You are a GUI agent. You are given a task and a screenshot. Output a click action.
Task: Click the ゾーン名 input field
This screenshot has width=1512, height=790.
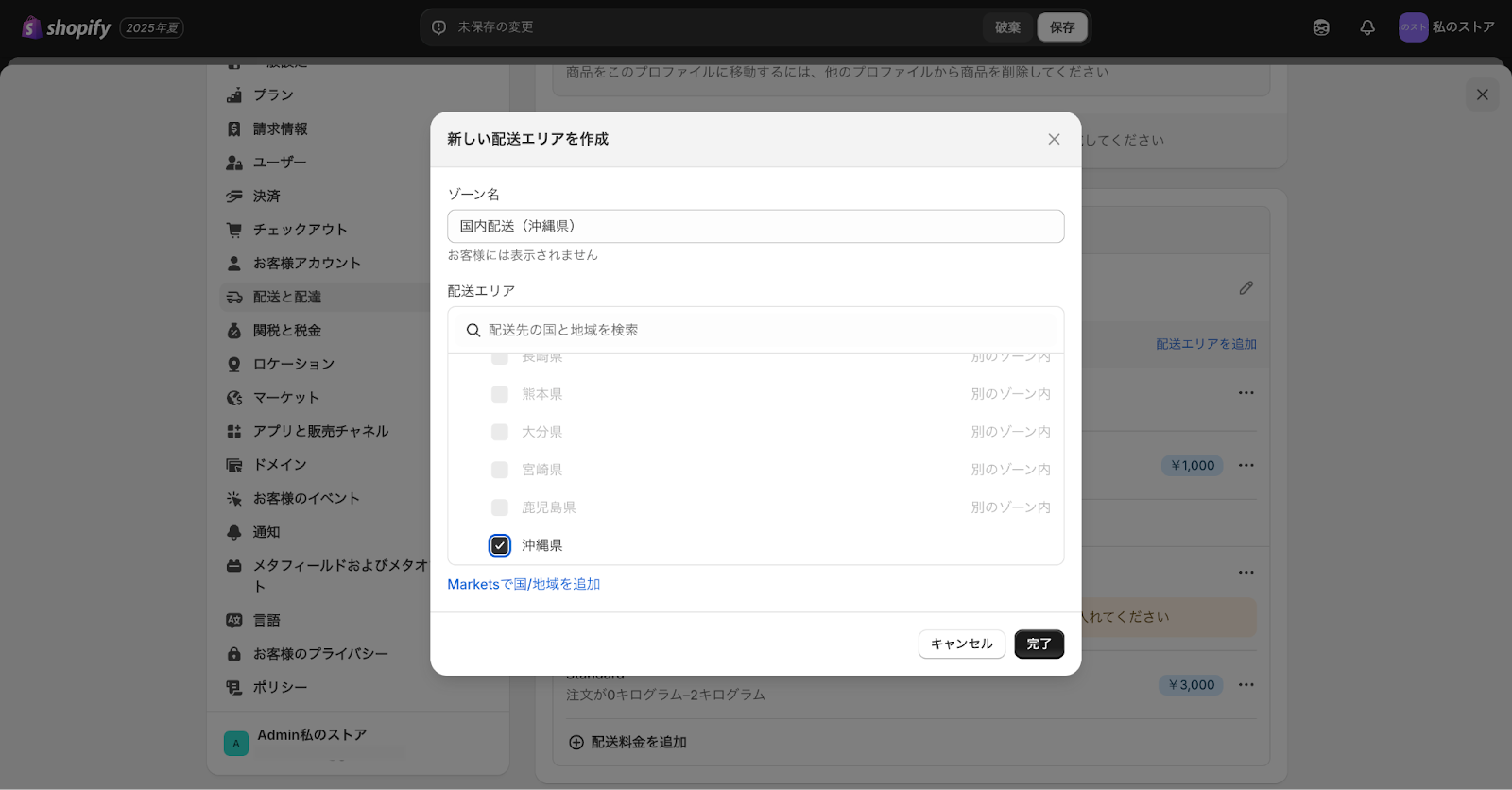pos(756,226)
